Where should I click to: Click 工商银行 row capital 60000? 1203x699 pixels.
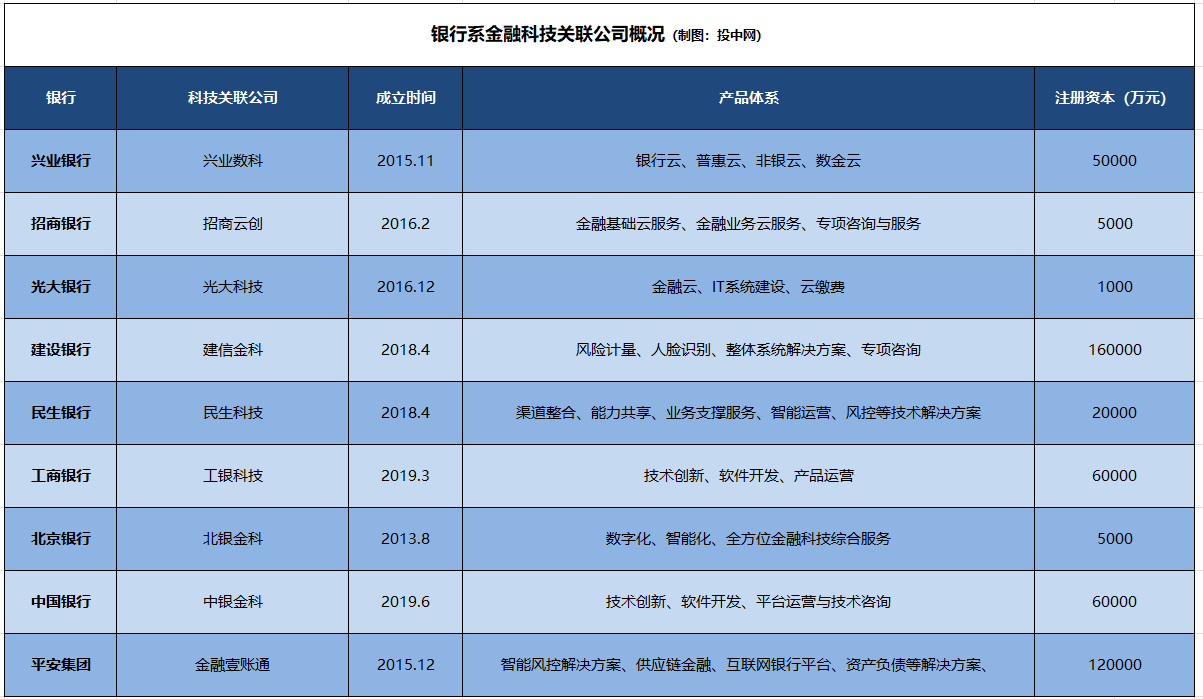(x=1115, y=476)
